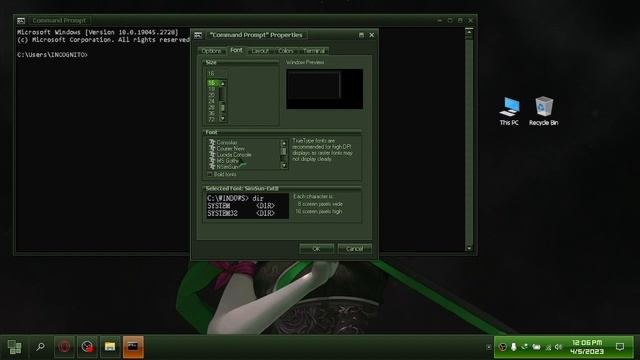Image resolution: width=640 pixels, height=360 pixels.
Task: Open taskbar search magnifier
Action: 40,347
